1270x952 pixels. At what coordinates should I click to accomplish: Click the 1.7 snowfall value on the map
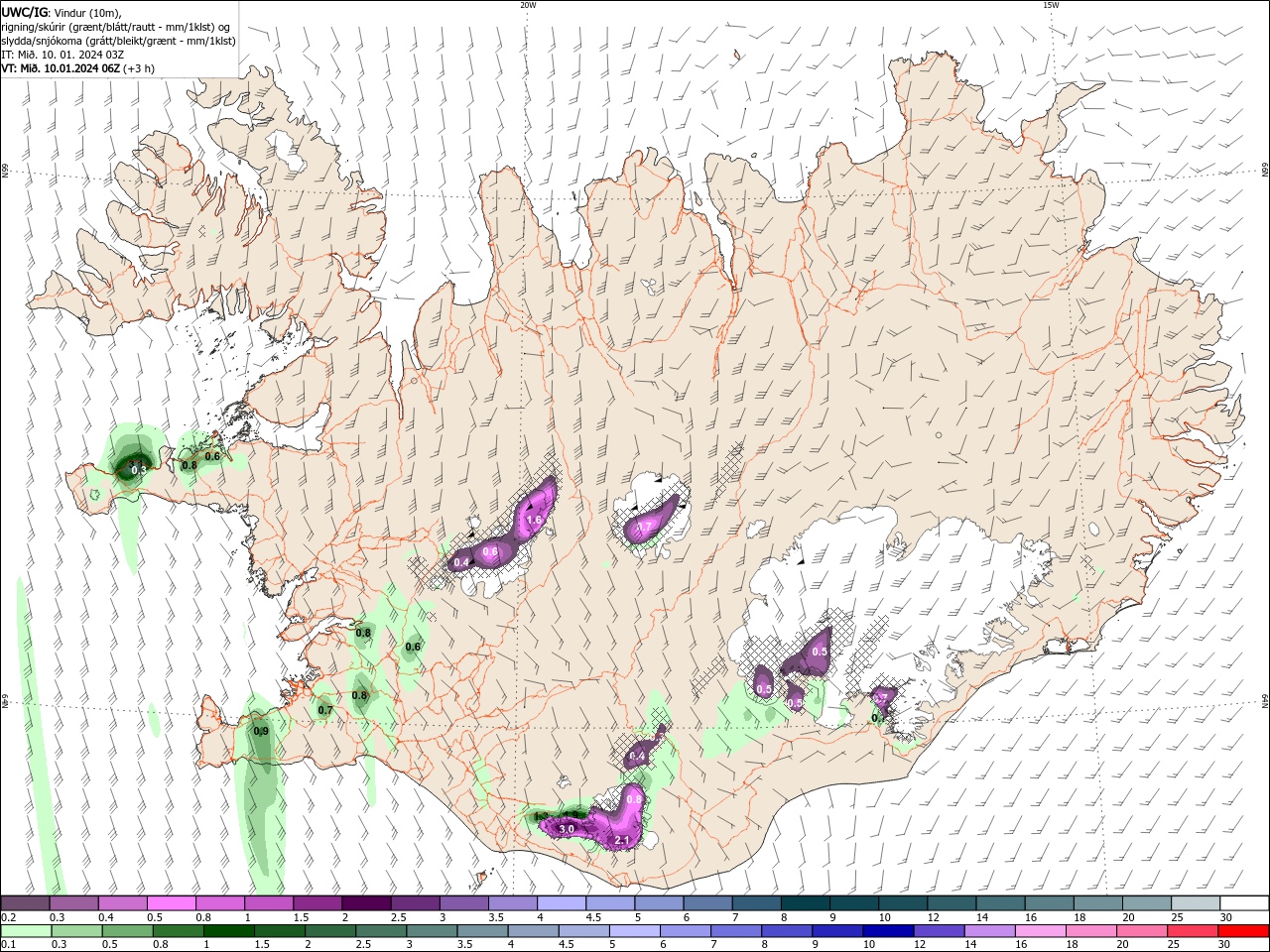pos(644,527)
